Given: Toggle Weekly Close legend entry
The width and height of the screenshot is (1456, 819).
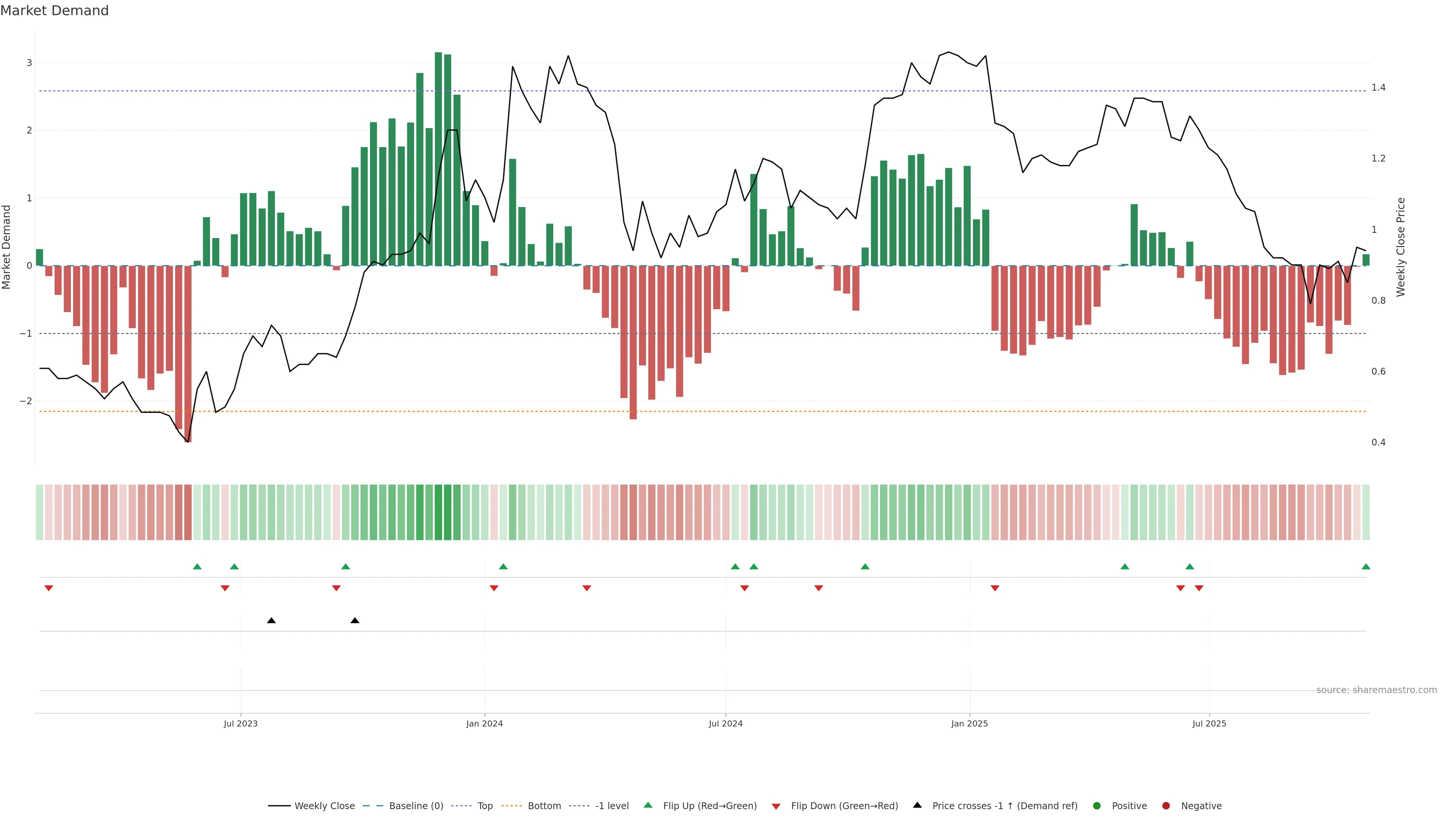Looking at the screenshot, I should 324,805.
